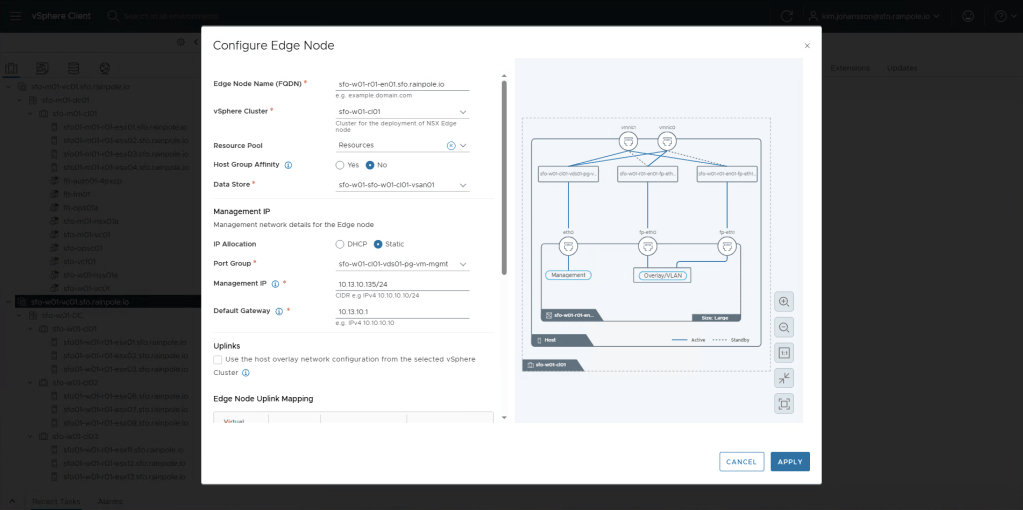
Task: Close the Configure Edge Node dialog
Action: pos(807,46)
